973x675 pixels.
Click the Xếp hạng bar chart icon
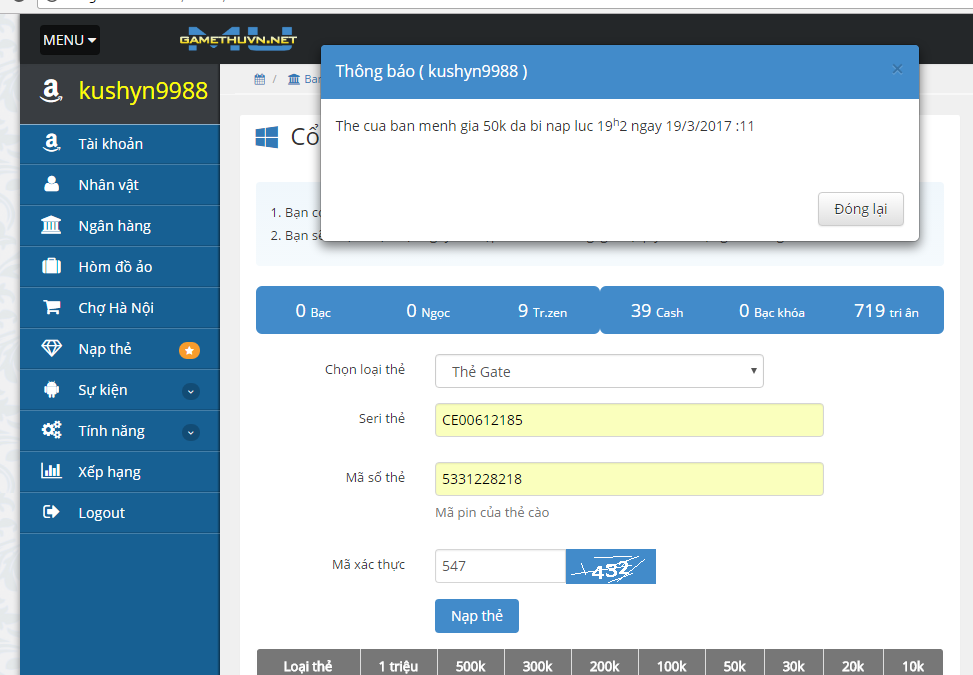coord(52,471)
